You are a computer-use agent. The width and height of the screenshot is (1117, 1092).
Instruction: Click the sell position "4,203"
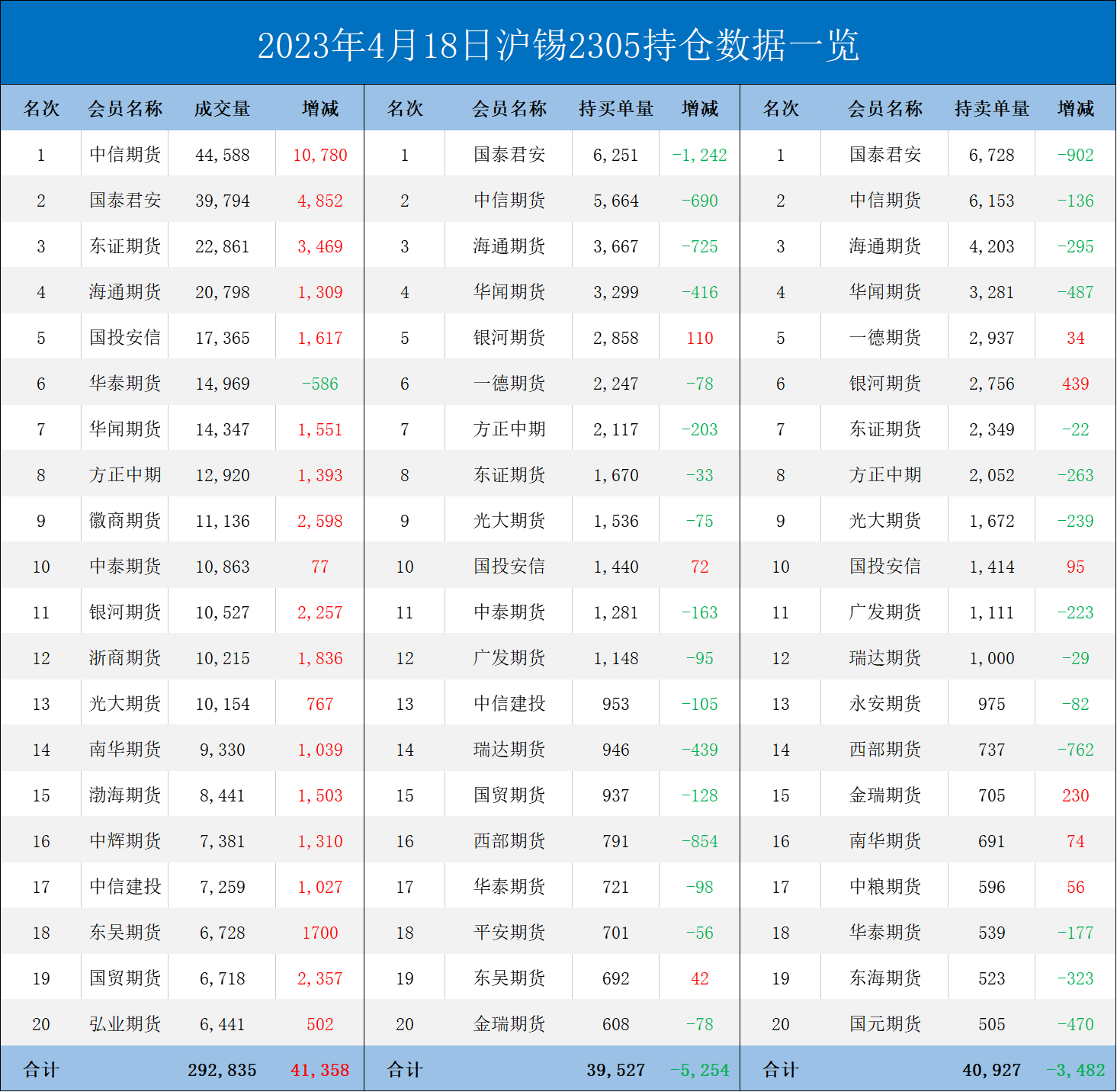(x=992, y=246)
